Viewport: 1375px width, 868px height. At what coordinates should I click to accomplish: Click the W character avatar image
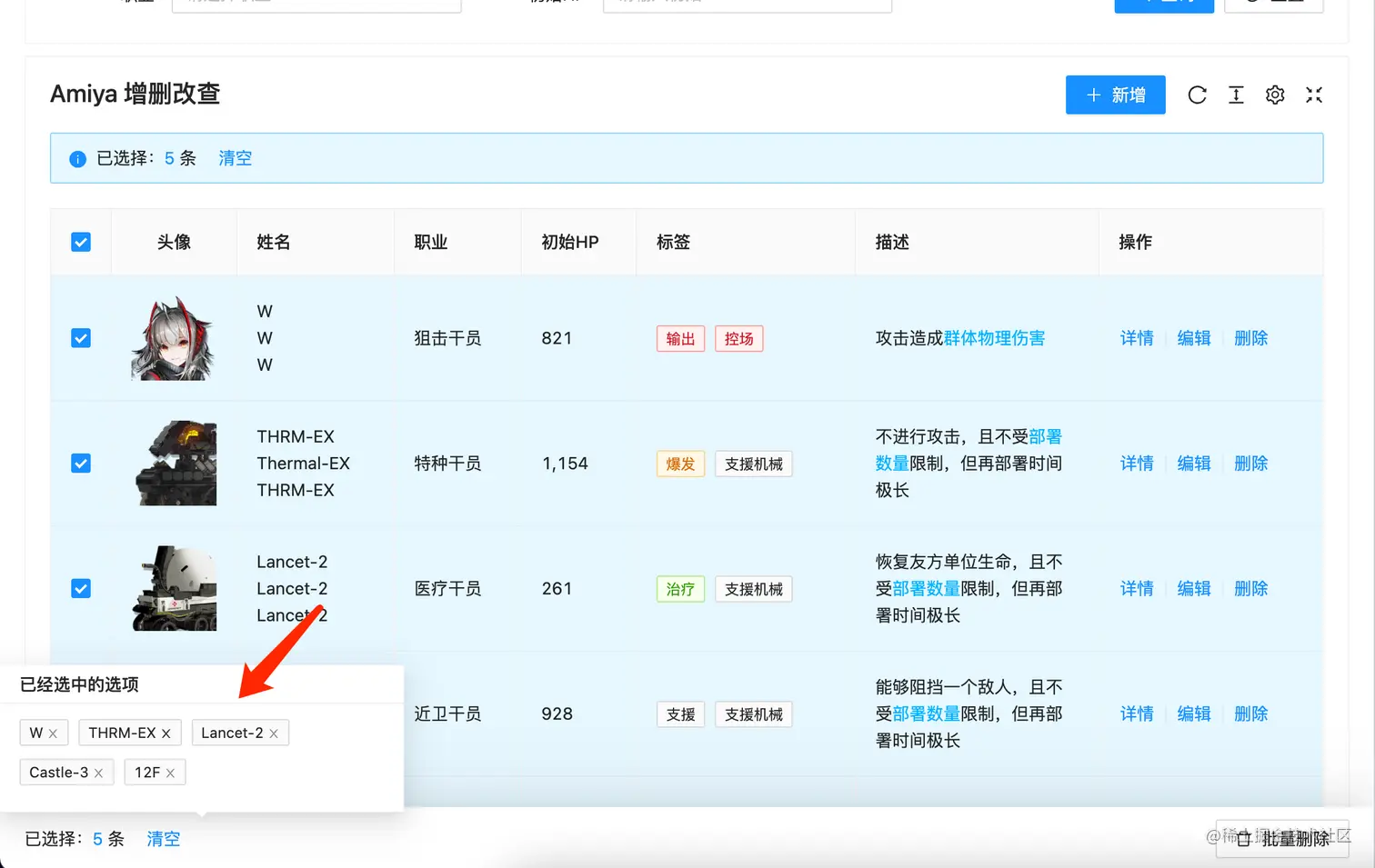(x=174, y=338)
